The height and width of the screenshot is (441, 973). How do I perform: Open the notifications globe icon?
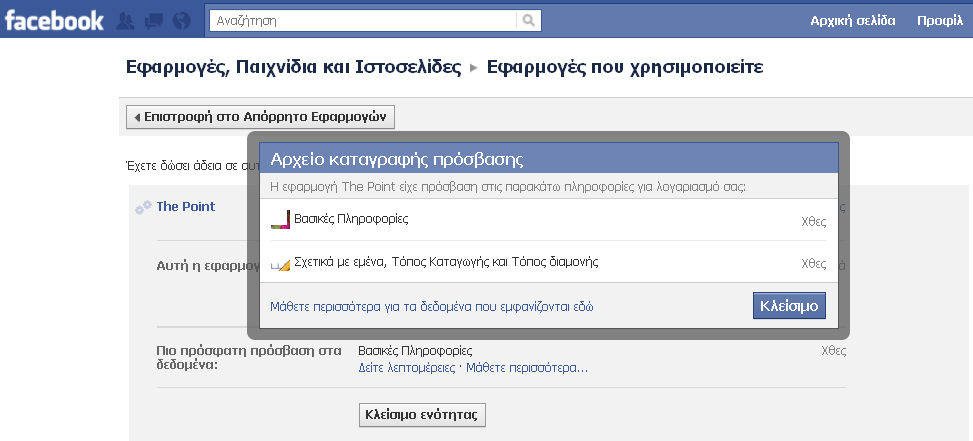[x=180, y=20]
